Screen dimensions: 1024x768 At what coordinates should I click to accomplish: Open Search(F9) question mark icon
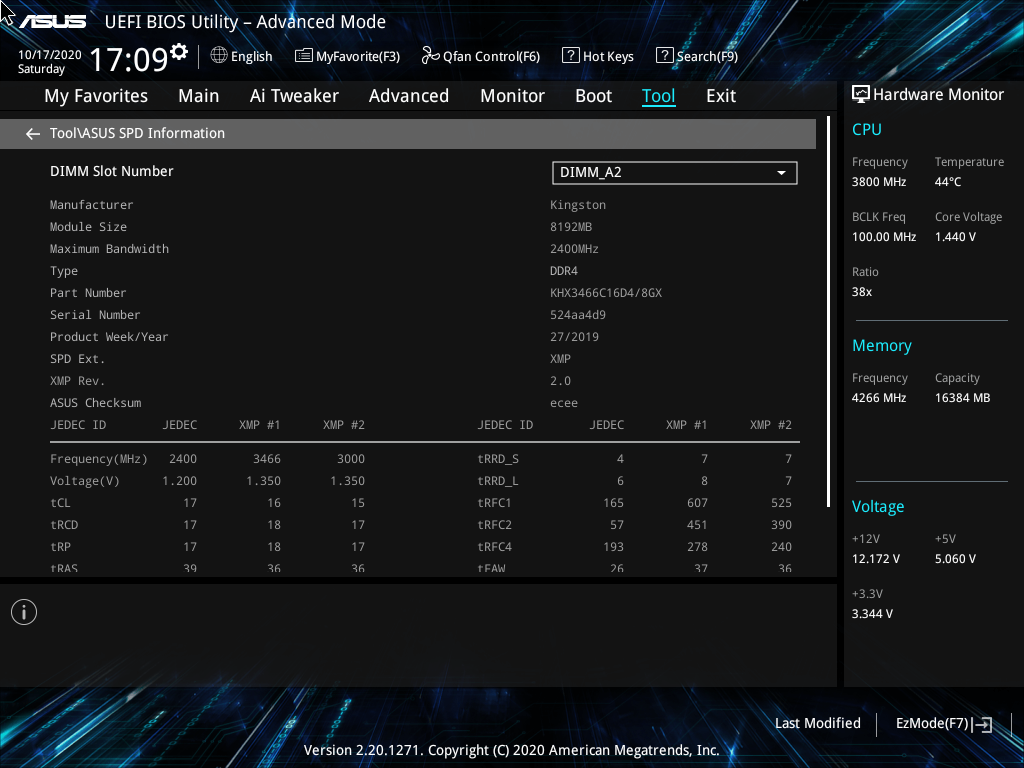coord(664,56)
